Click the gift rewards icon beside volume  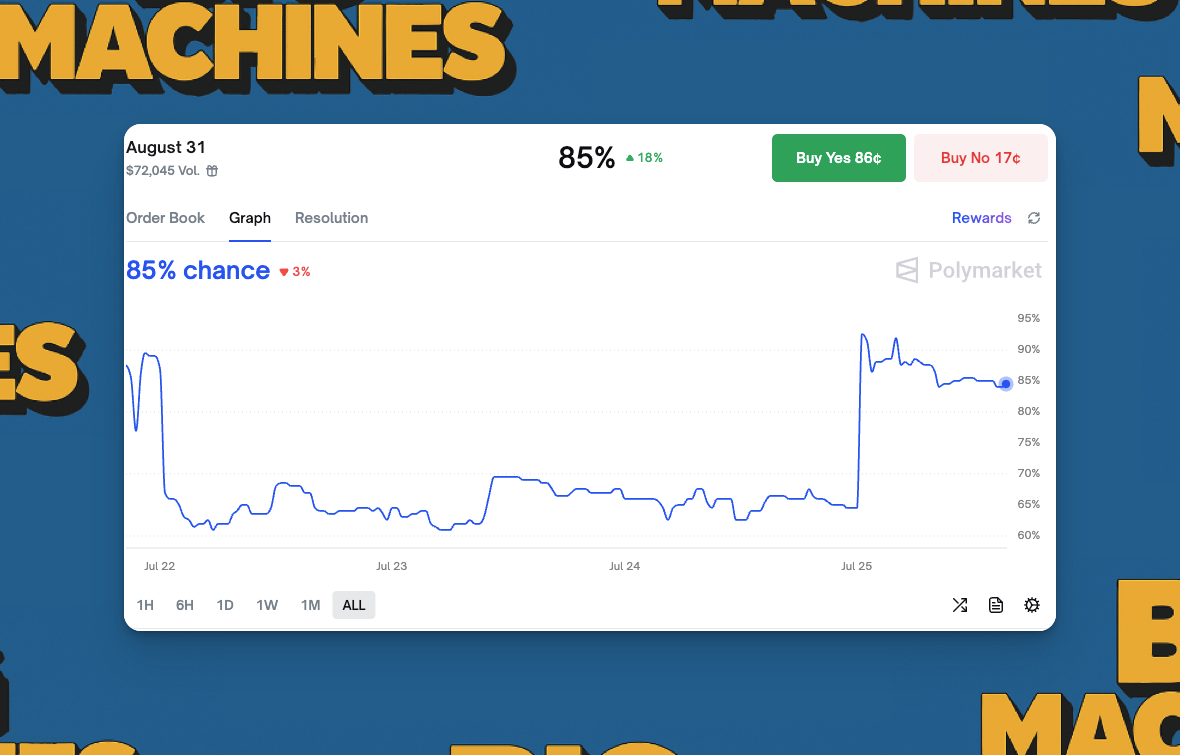click(212, 171)
